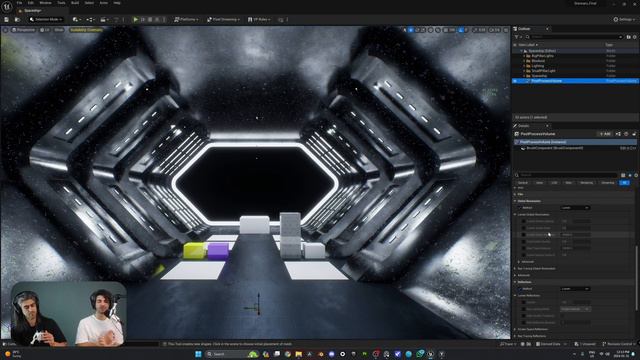The height and width of the screenshot is (360, 640).
Task: Click the browse content icon next to save
Action: 17,20
